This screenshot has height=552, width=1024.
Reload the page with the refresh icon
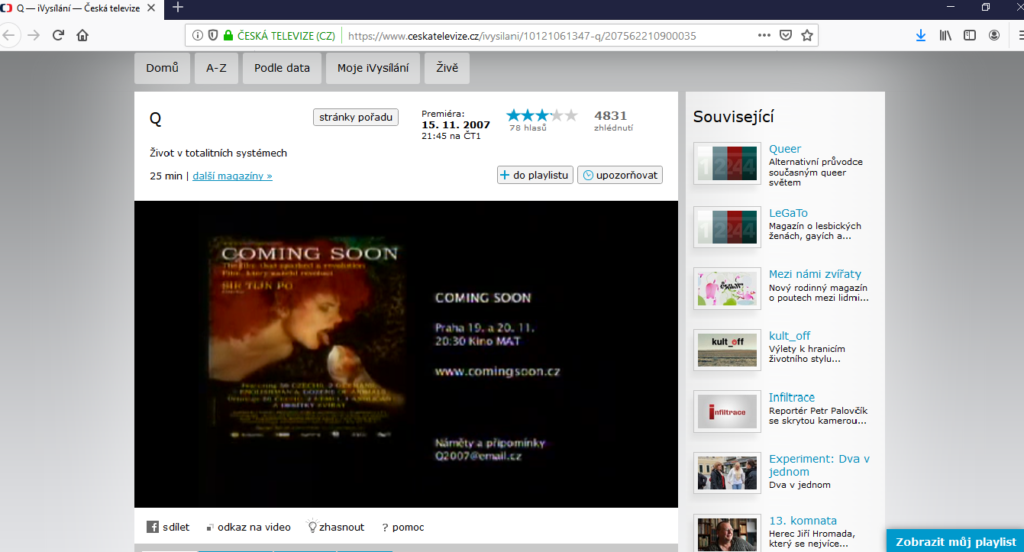[x=58, y=35]
